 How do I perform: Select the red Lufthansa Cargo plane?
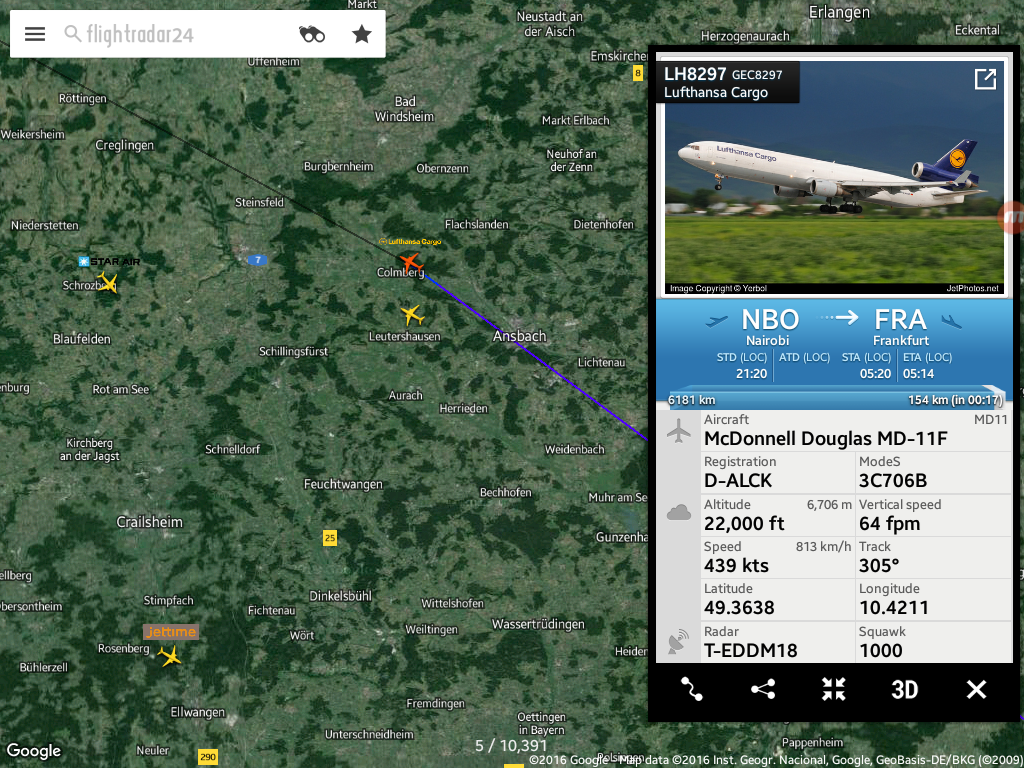click(x=411, y=263)
